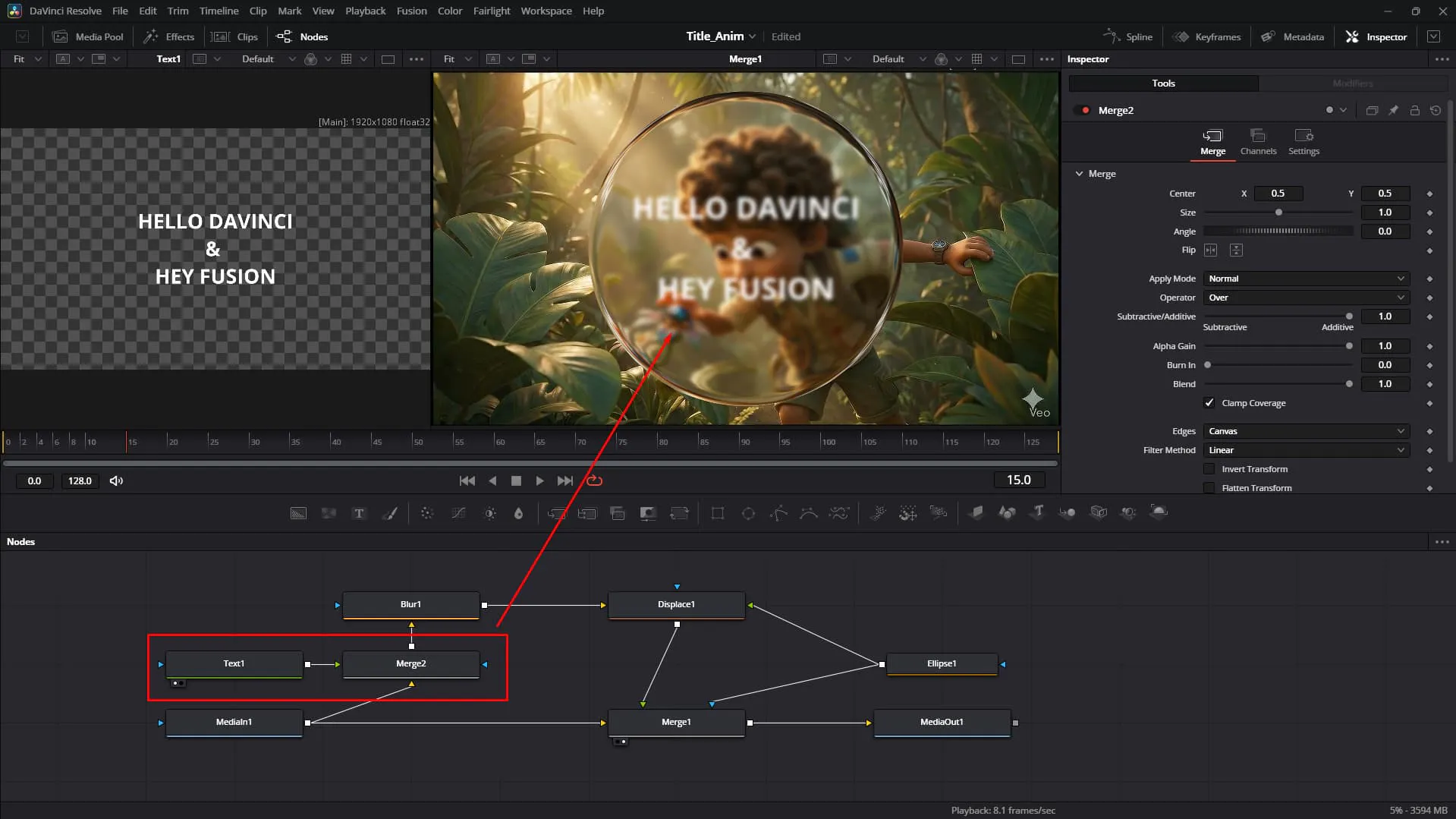The image size is (1456, 819).
Task: Show the Spline editor
Action: pyautogui.click(x=1127, y=36)
